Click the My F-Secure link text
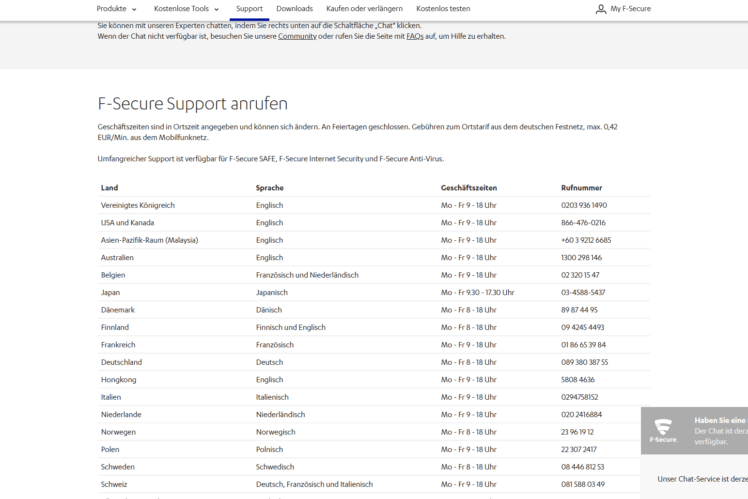Screen dimensions: 748x499 tap(631, 9)
